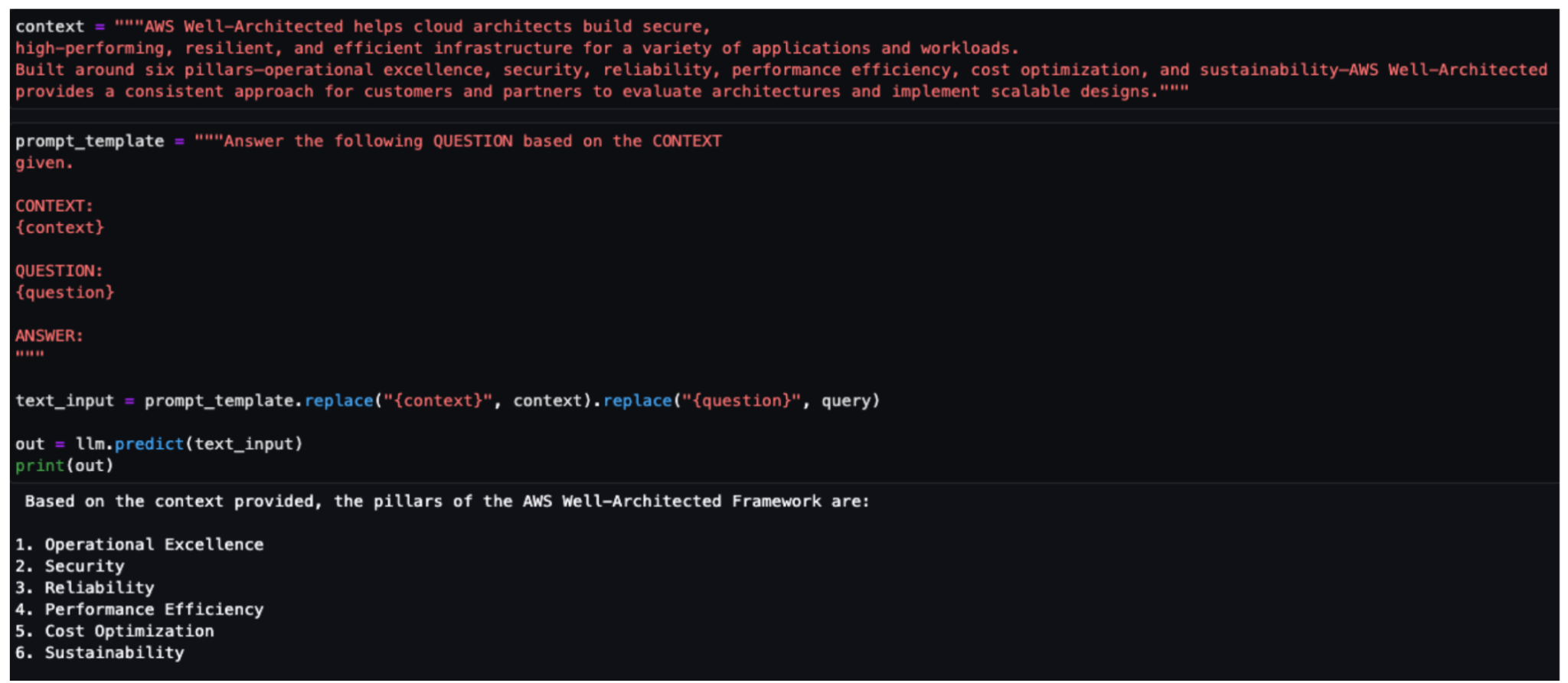Click the 'Based on the context provided' output line
The height and width of the screenshot is (683, 1568).
pyautogui.click(x=447, y=502)
